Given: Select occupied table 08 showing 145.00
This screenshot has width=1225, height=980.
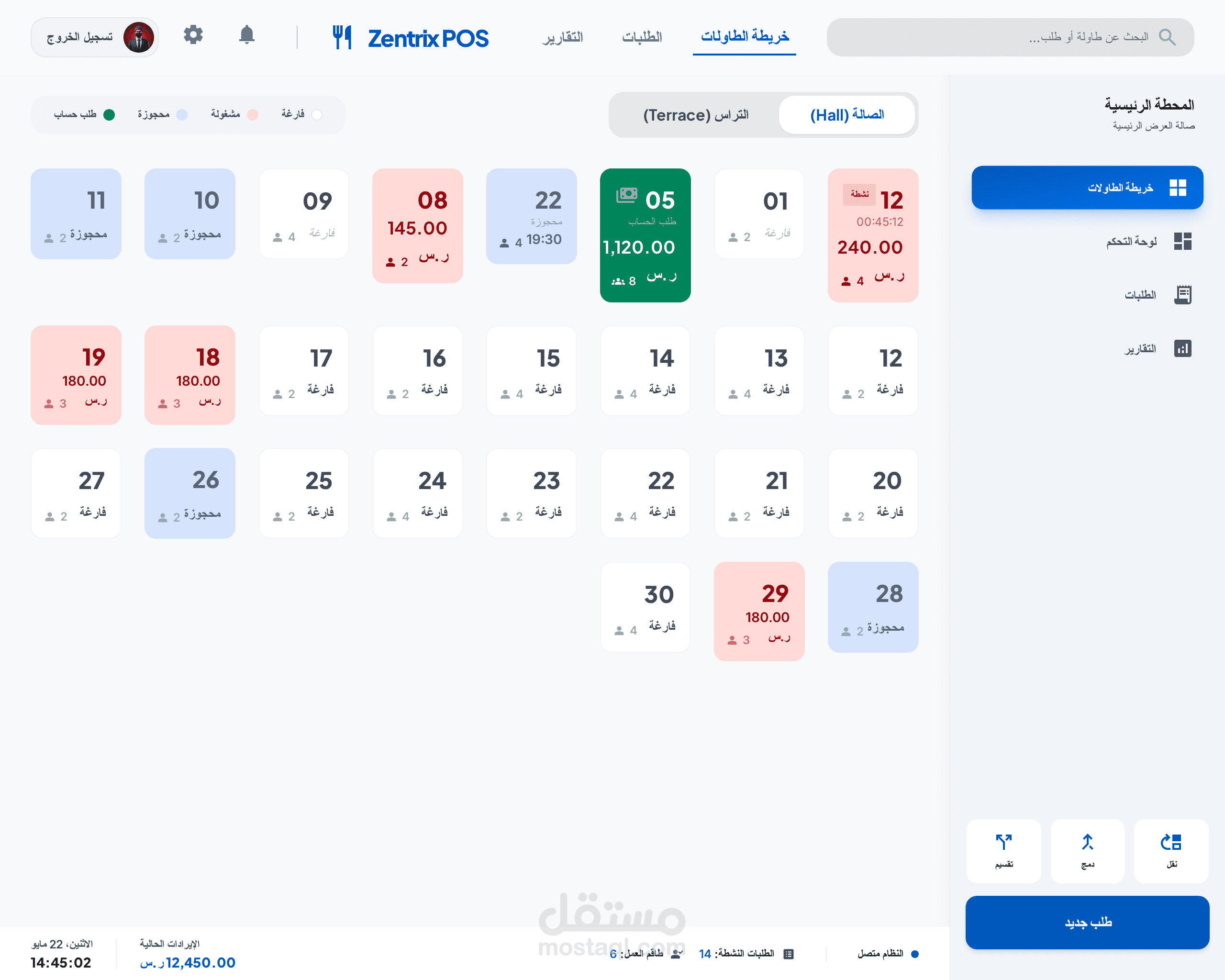Looking at the screenshot, I should coord(418,225).
